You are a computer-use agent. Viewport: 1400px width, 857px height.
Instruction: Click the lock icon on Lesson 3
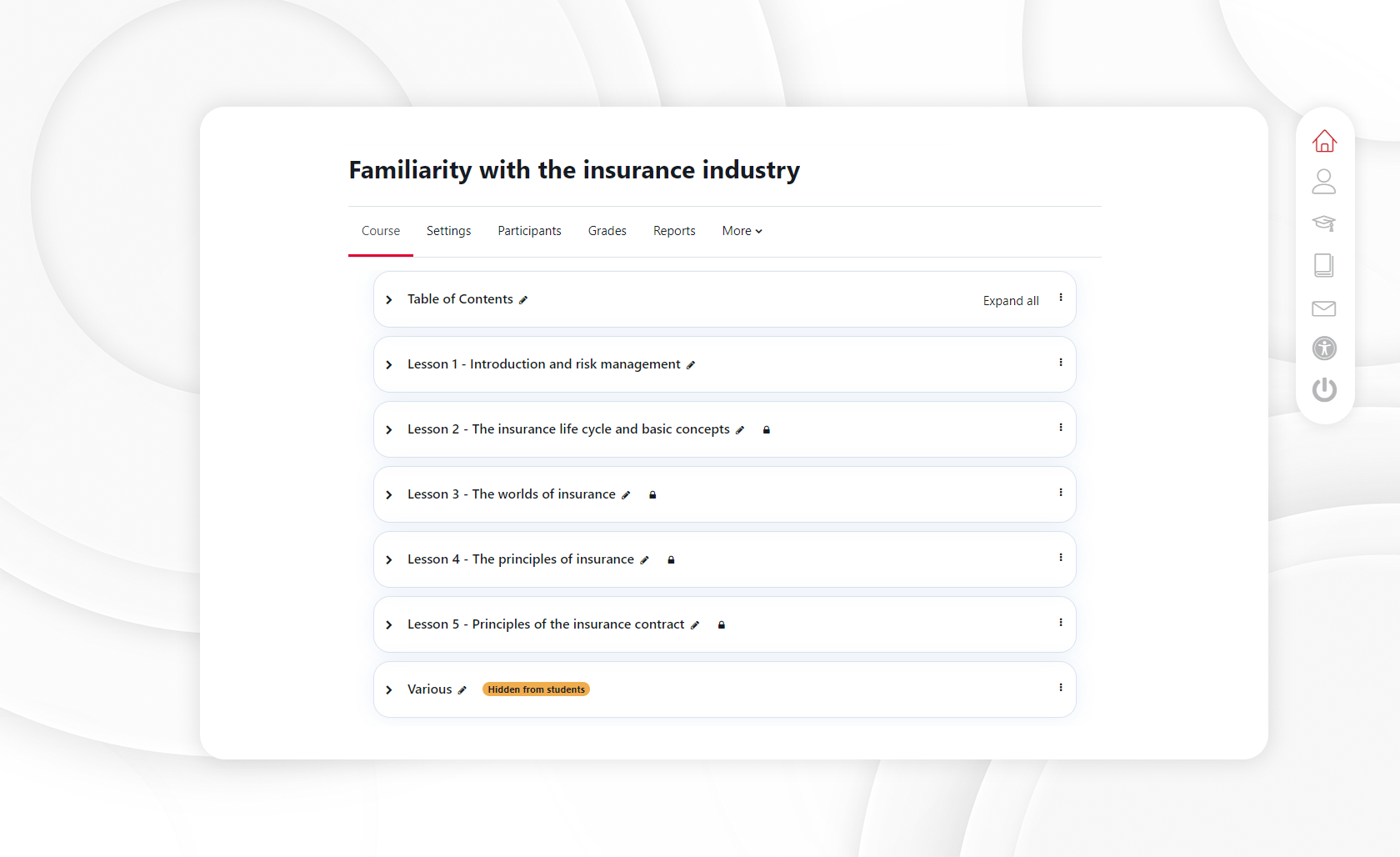tap(652, 495)
